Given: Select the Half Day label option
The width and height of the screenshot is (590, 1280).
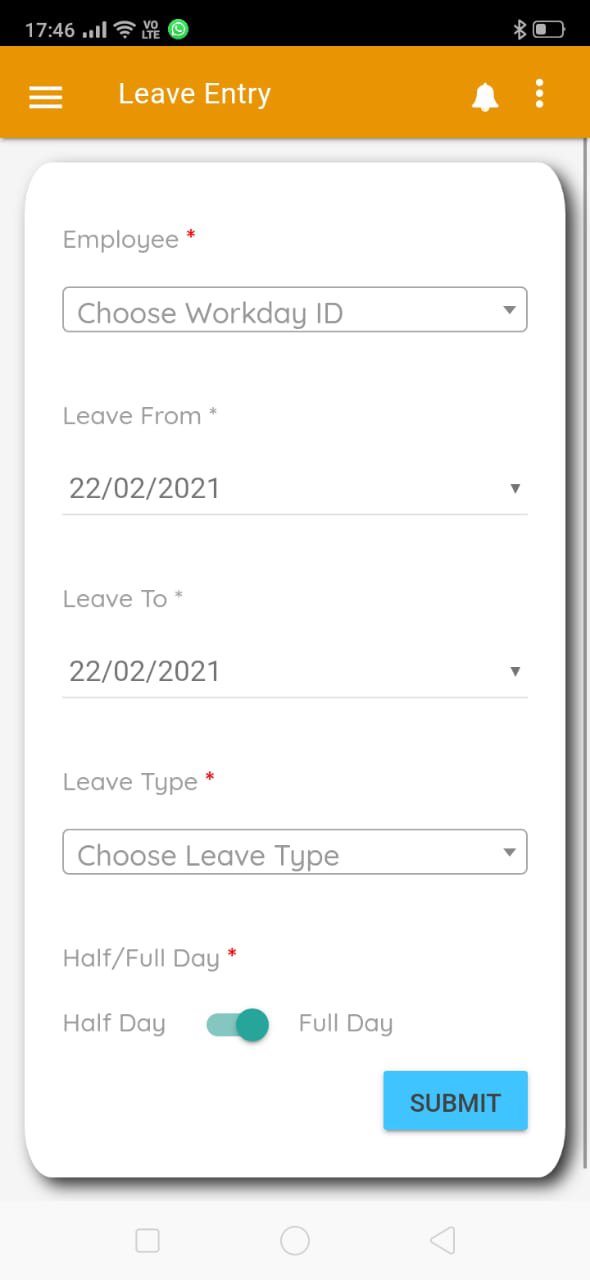Looking at the screenshot, I should click(x=114, y=1024).
